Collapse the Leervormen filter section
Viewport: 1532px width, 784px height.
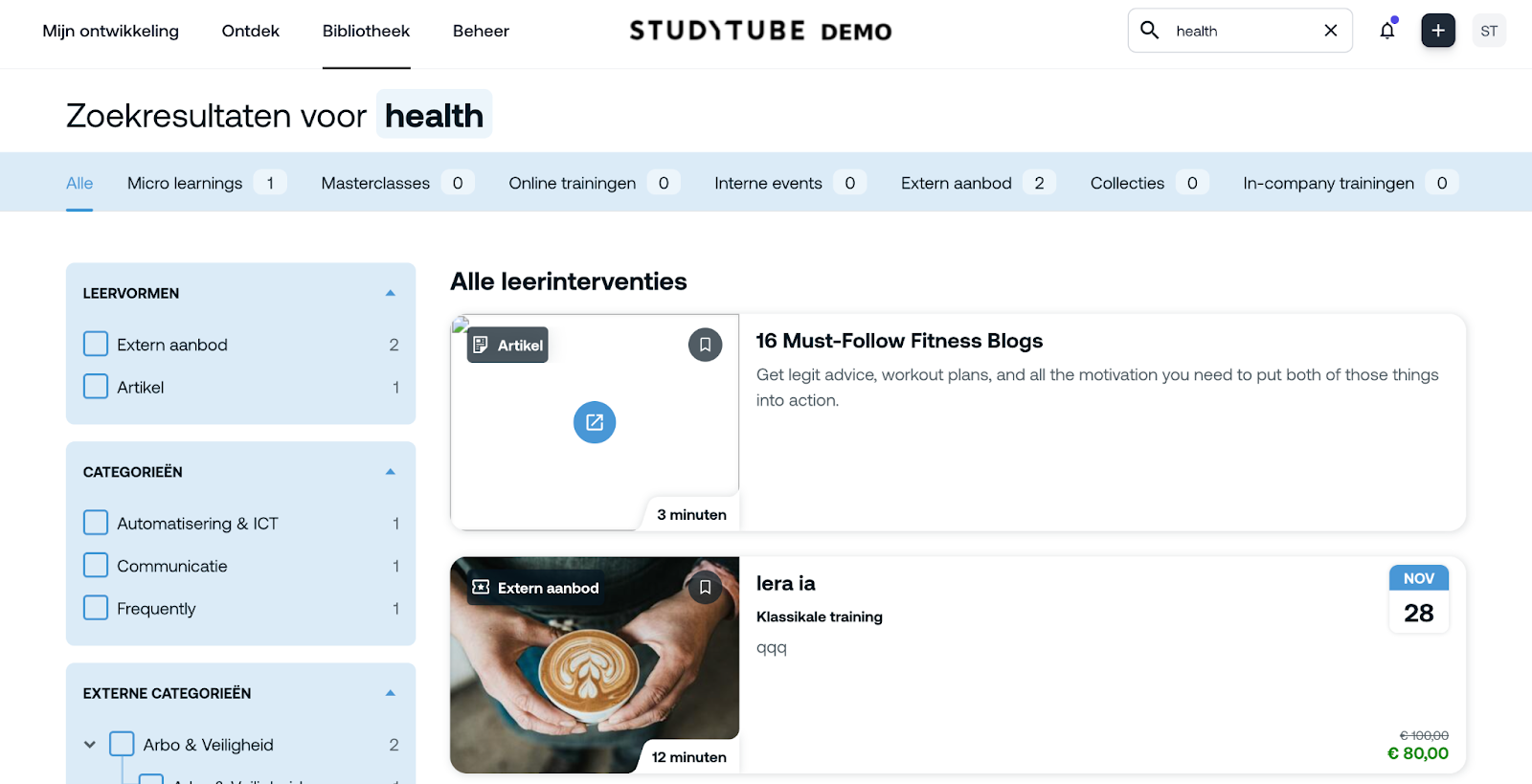[390, 293]
